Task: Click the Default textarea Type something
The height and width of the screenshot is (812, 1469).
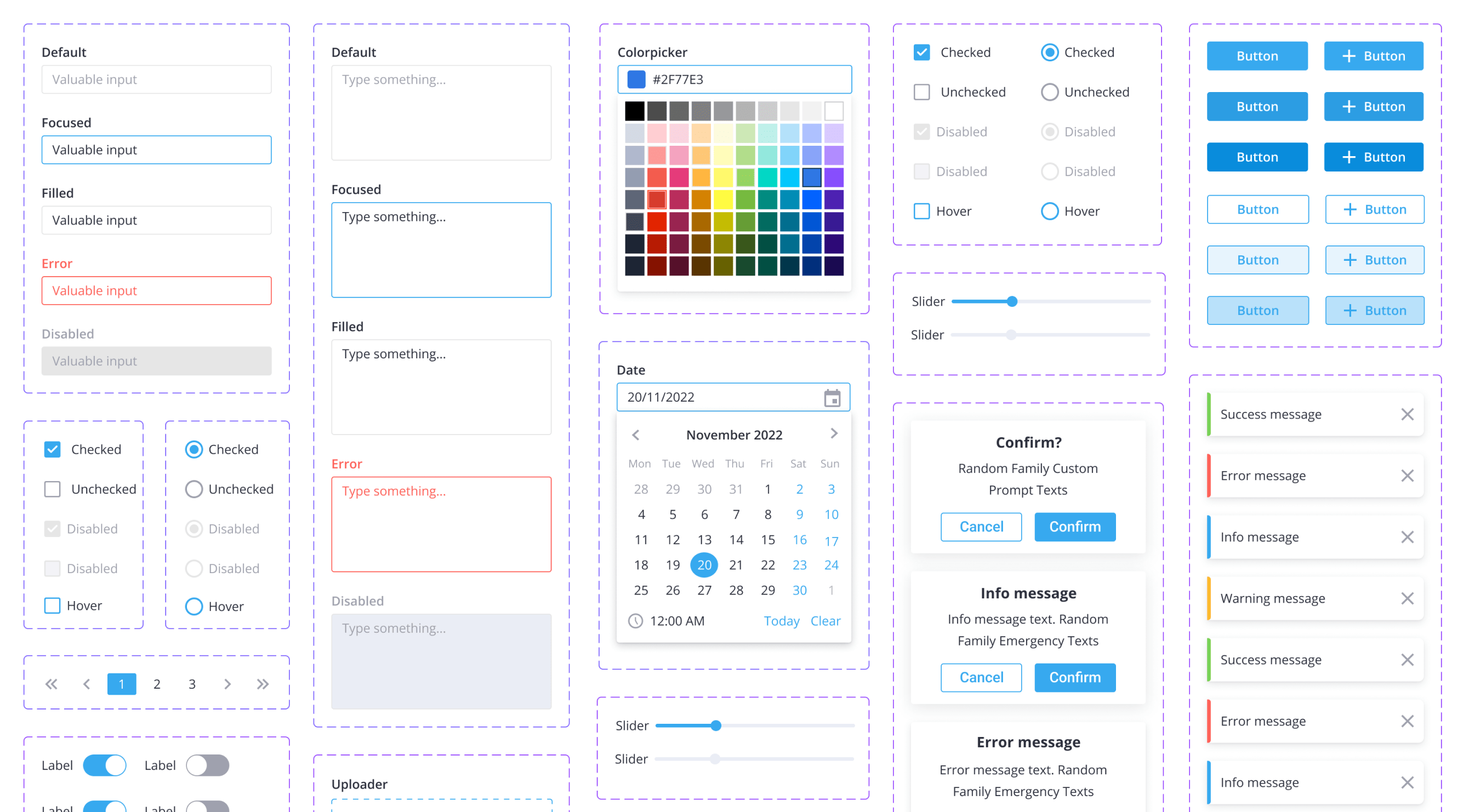Action: tap(441, 113)
